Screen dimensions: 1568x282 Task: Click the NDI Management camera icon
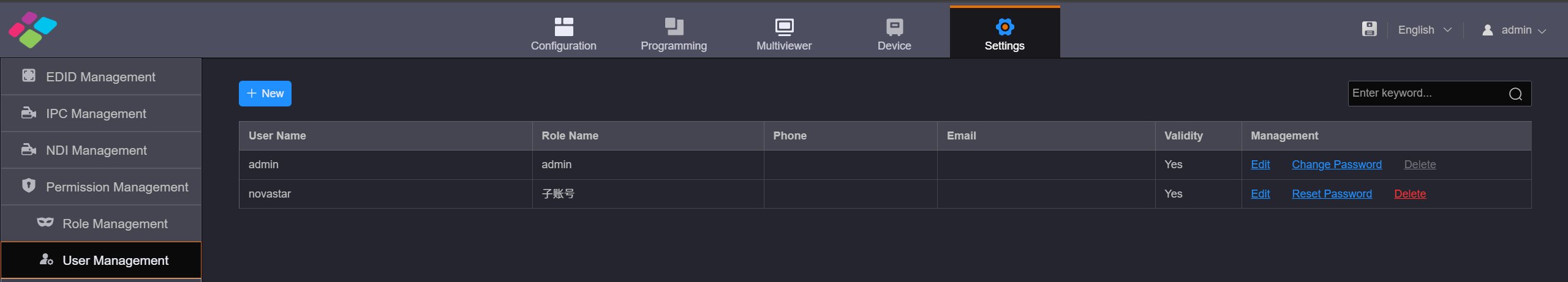[x=29, y=149]
